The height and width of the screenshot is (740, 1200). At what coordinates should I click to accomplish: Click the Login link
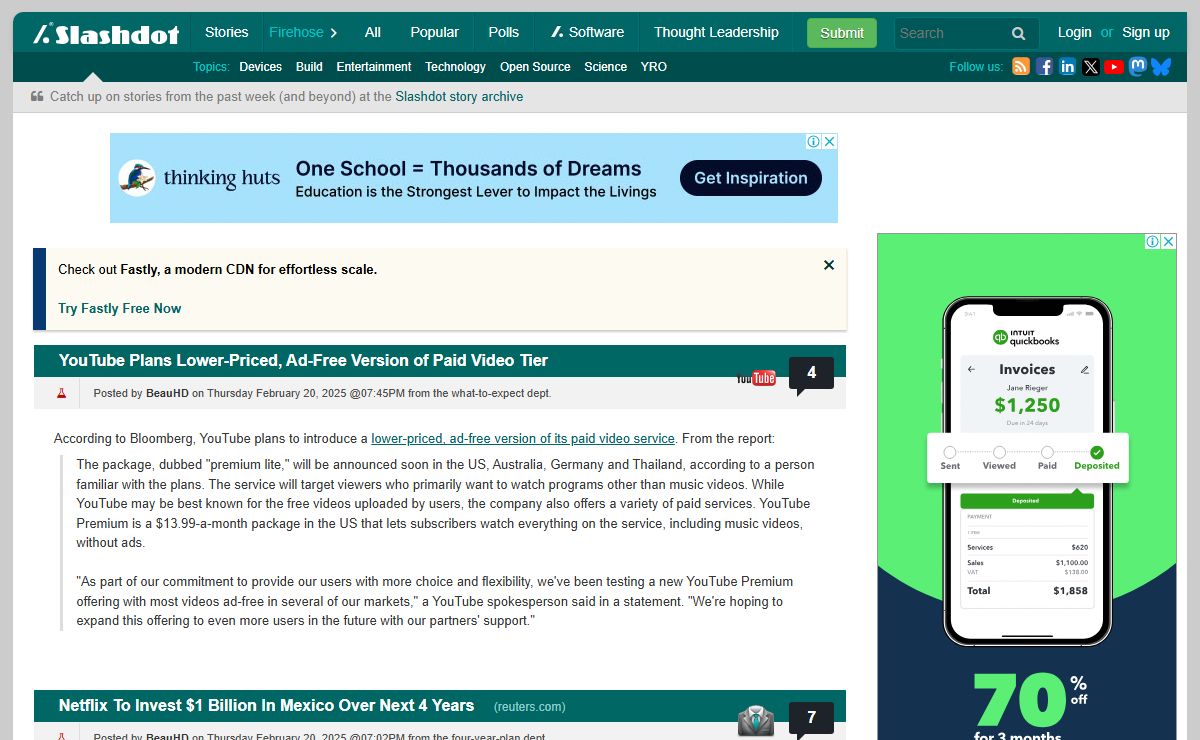pos(1075,32)
